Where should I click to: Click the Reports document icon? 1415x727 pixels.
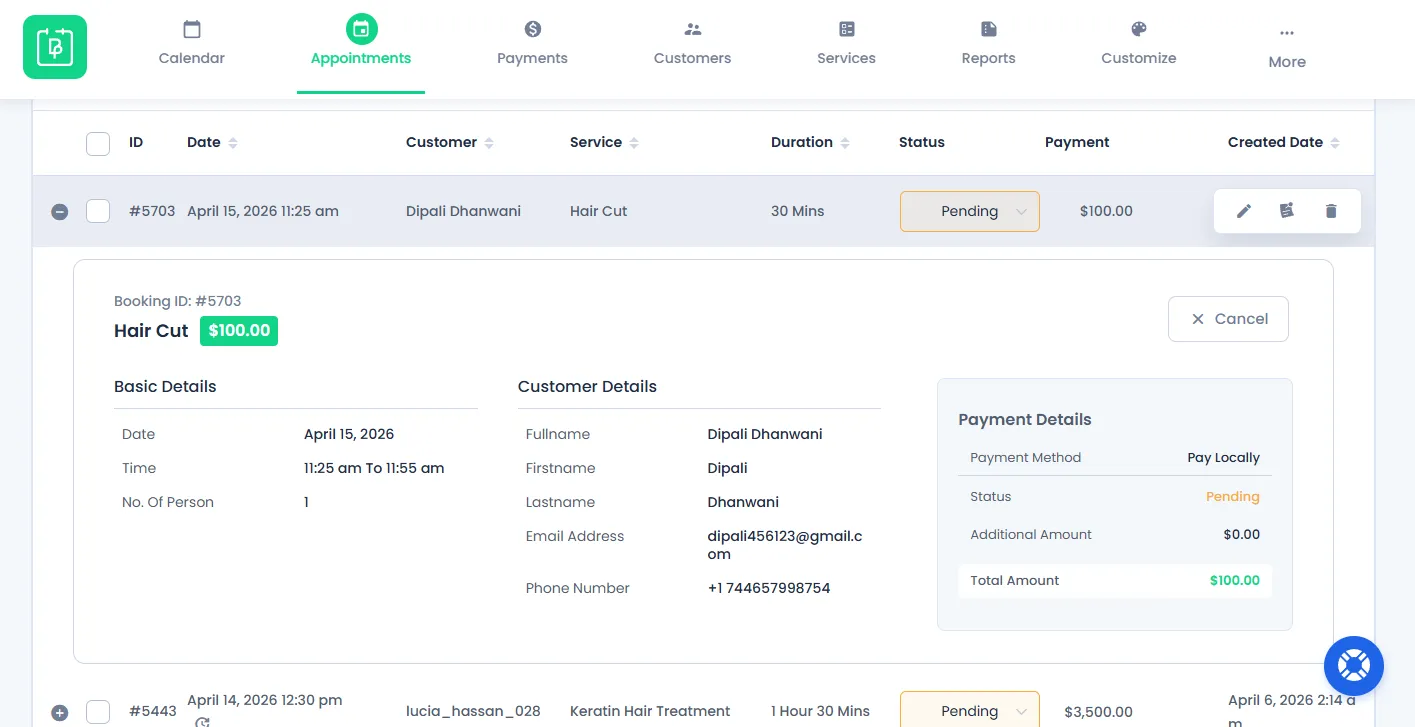(x=989, y=29)
